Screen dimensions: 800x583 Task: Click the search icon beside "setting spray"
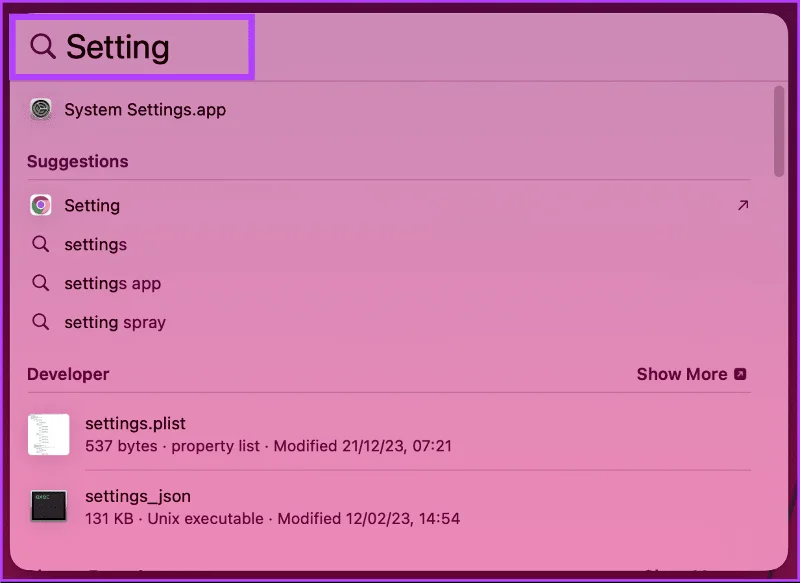(x=41, y=321)
